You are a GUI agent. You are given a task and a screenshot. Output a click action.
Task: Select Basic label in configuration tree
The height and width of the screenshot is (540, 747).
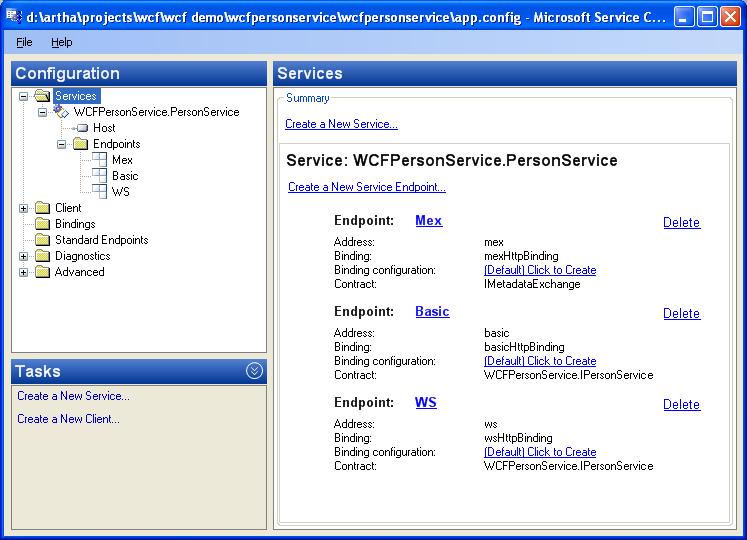coord(125,176)
